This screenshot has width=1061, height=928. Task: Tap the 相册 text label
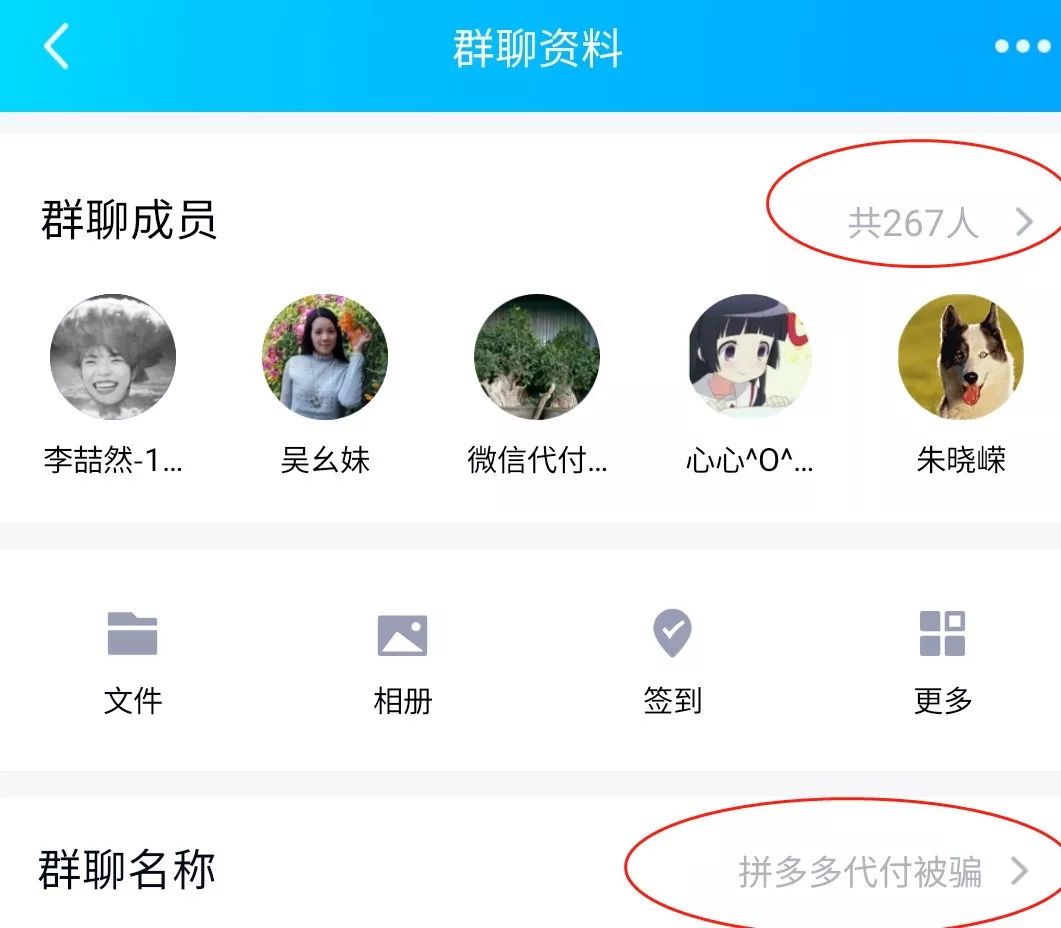pos(402,701)
